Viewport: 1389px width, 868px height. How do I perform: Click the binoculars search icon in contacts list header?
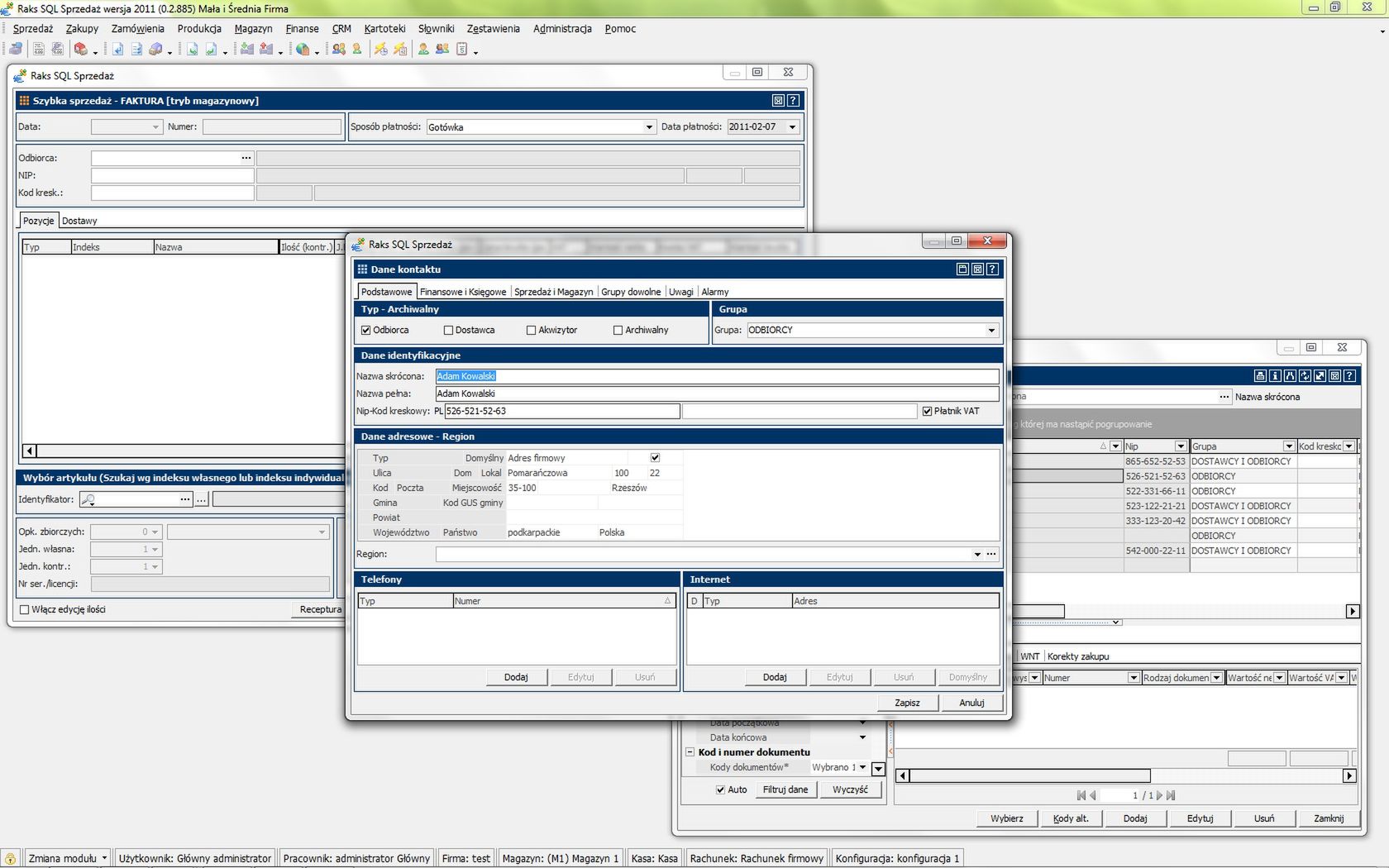pyautogui.click(x=1290, y=375)
